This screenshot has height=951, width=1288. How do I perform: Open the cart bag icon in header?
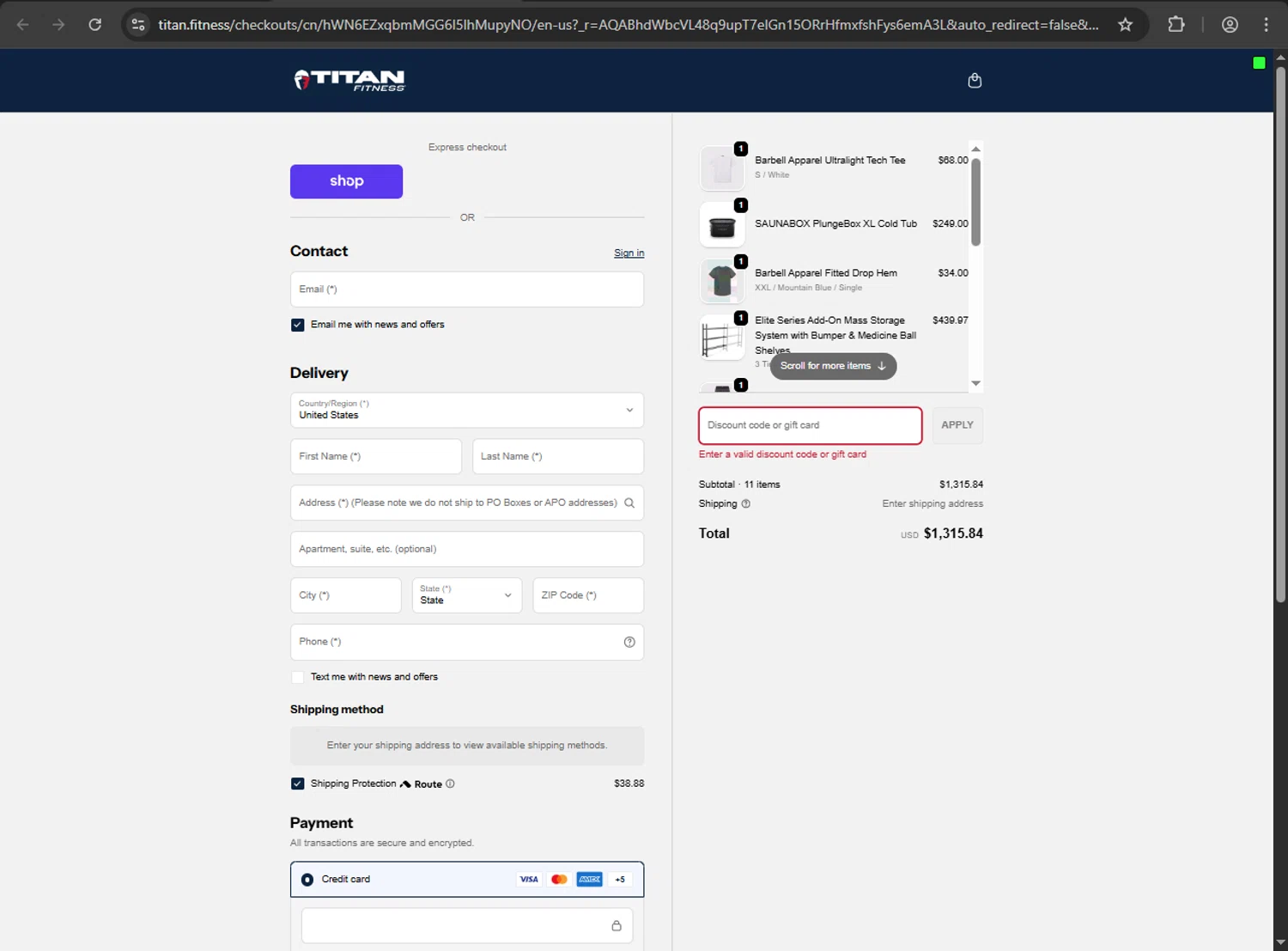pos(975,81)
